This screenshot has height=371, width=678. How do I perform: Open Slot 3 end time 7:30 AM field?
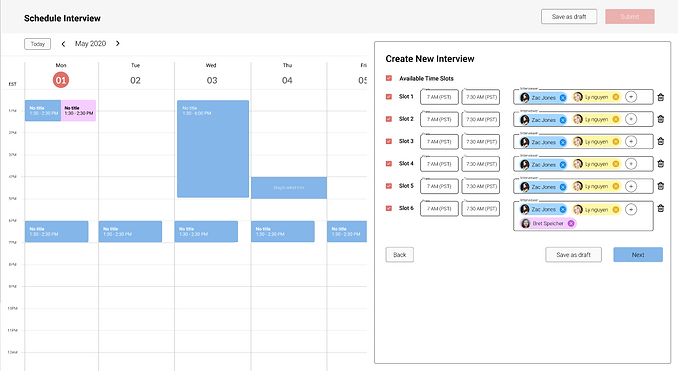coord(481,142)
